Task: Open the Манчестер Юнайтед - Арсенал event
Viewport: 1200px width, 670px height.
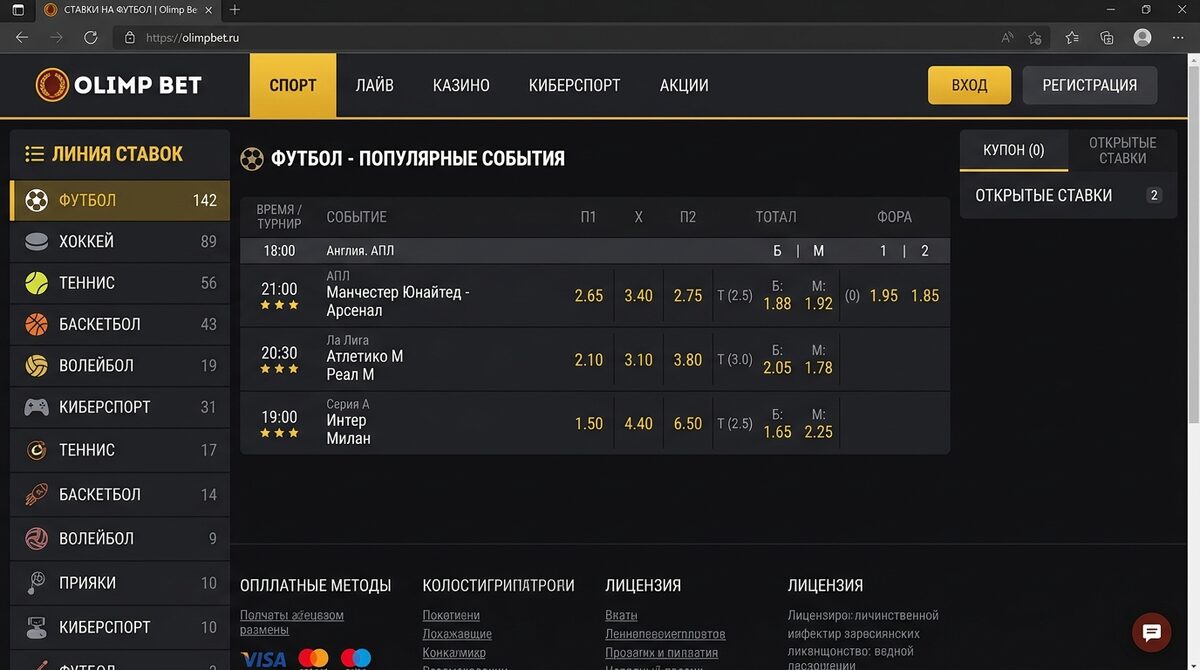Action: 398,302
